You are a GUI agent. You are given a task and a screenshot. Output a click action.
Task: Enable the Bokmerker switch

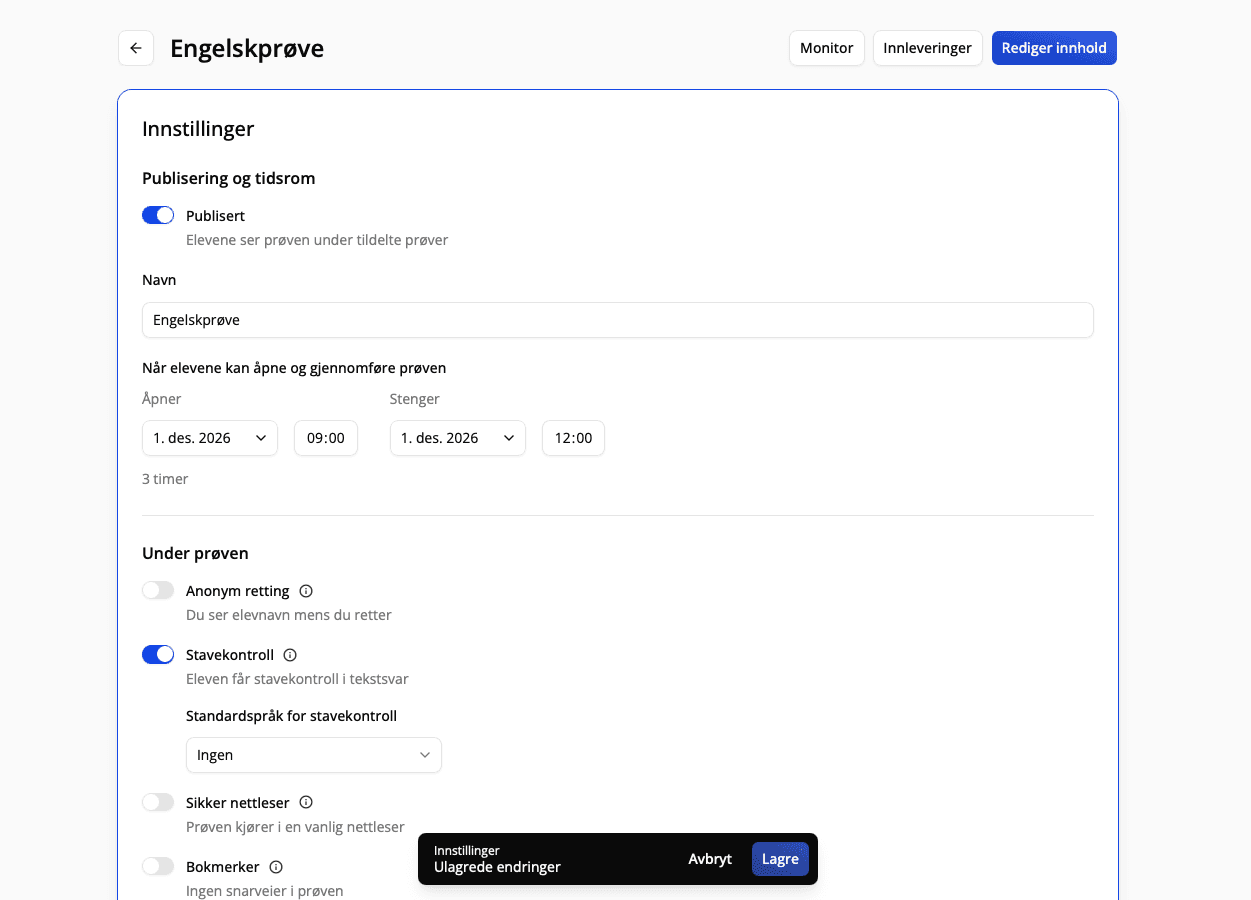(x=158, y=866)
